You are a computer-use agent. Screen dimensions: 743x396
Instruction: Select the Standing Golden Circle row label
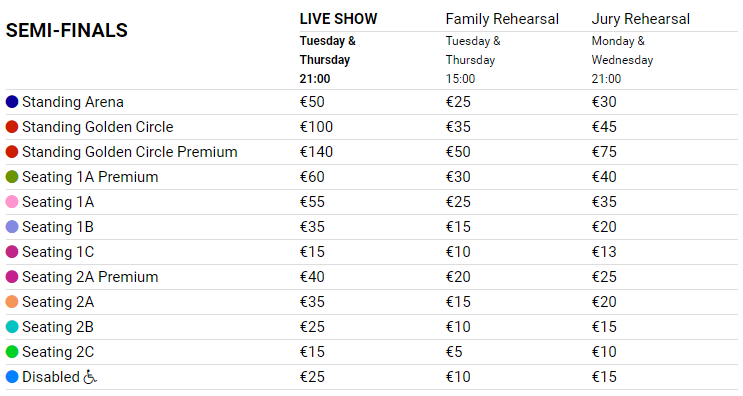(98, 127)
